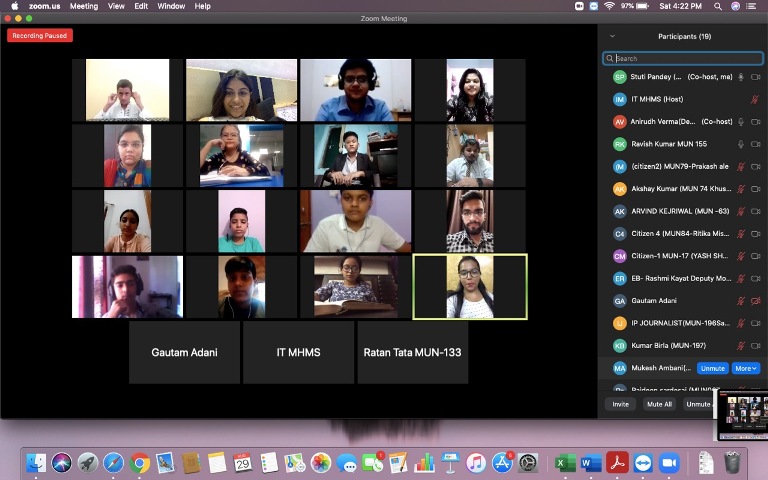This screenshot has width=768, height=480.
Task: Select the highlighted speaker video tile
Action: click(470, 287)
